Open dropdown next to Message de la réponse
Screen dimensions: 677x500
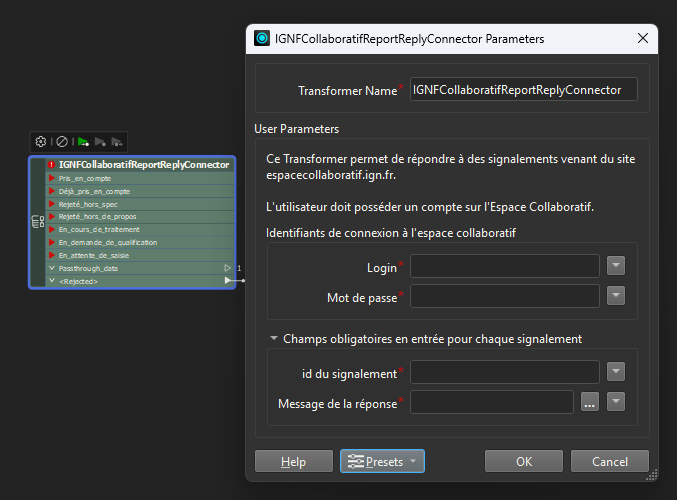[616, 402]
